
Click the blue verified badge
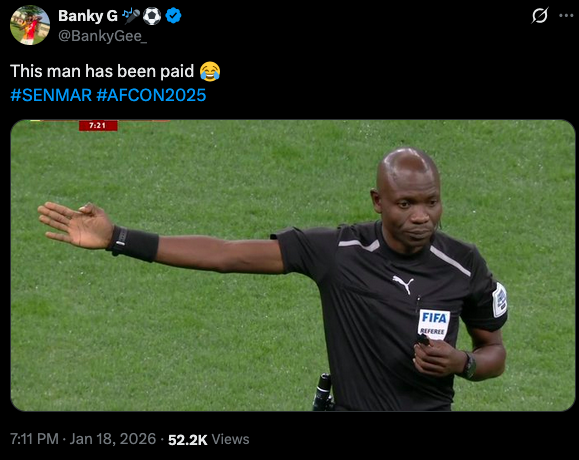coord(173,16)
